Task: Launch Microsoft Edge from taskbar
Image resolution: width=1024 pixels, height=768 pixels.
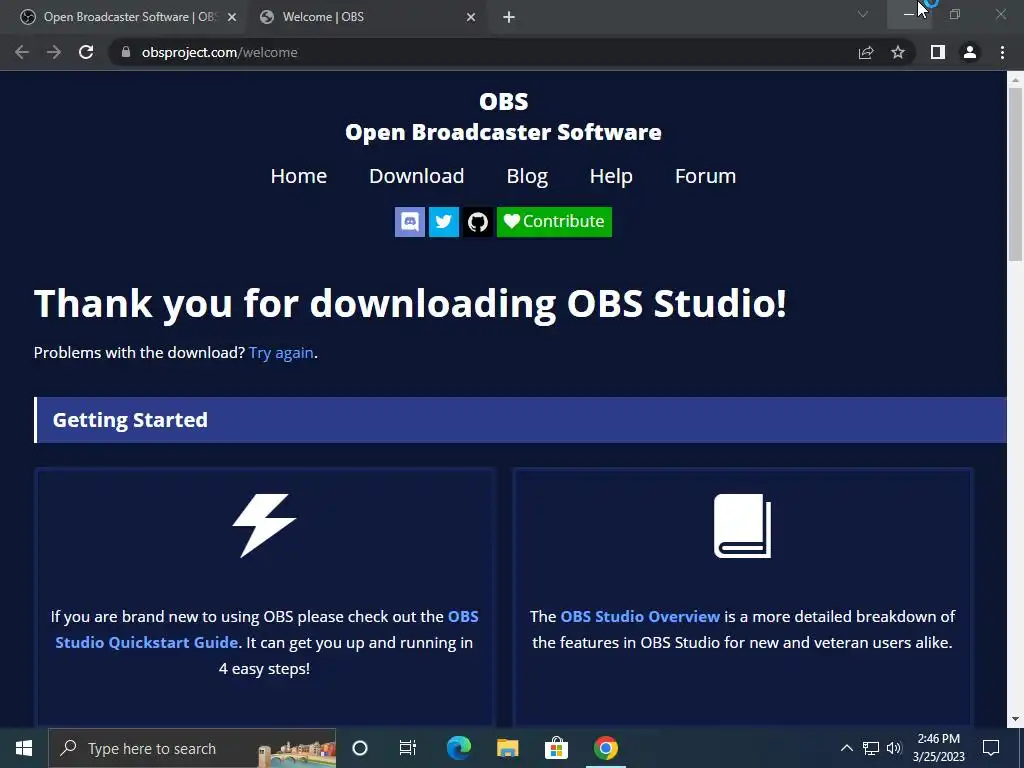Action: (x=458, y=748)
